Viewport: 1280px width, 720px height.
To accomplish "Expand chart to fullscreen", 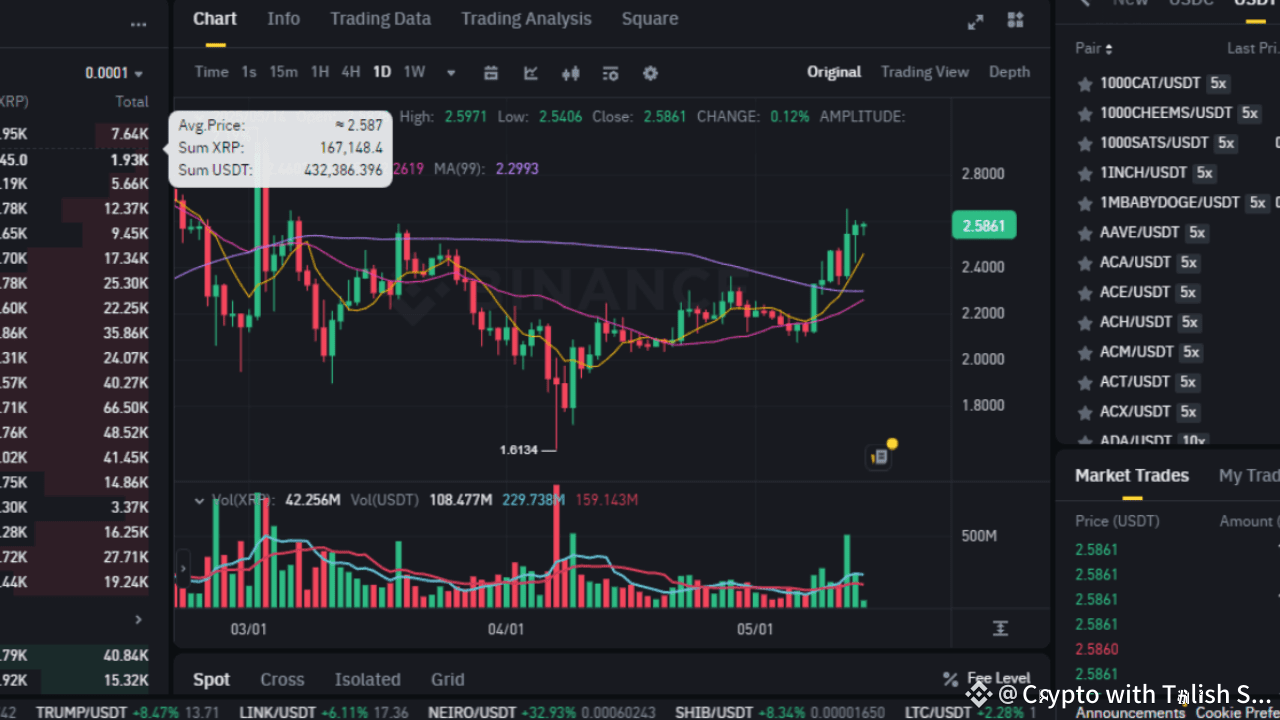I will 975,21.
